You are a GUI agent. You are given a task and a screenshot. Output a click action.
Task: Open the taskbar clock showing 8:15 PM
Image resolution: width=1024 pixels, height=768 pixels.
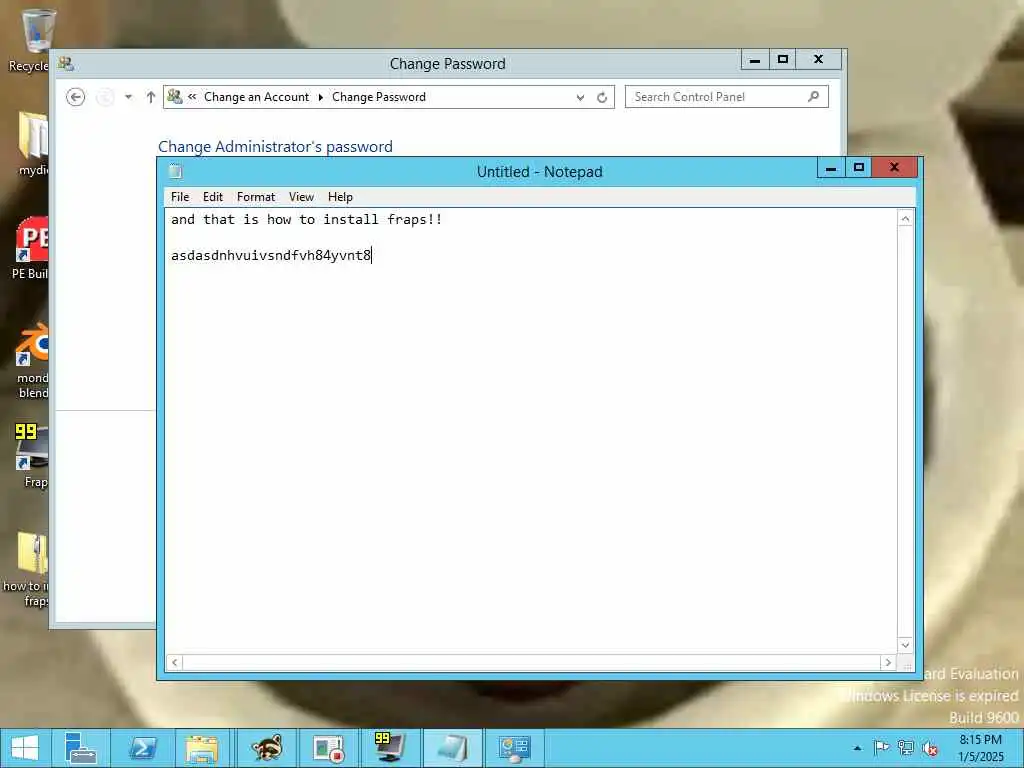[981, 748]
